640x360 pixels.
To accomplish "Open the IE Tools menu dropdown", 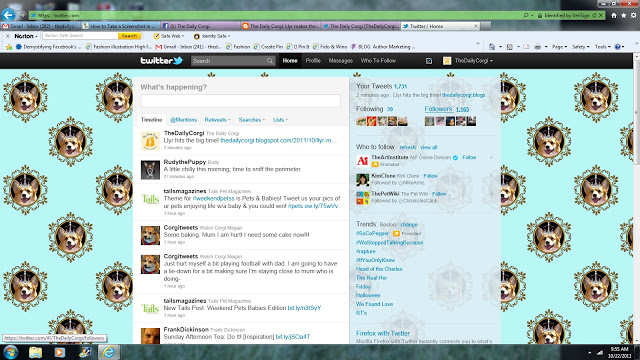I will pyautogui.click(x=602, y=47).
